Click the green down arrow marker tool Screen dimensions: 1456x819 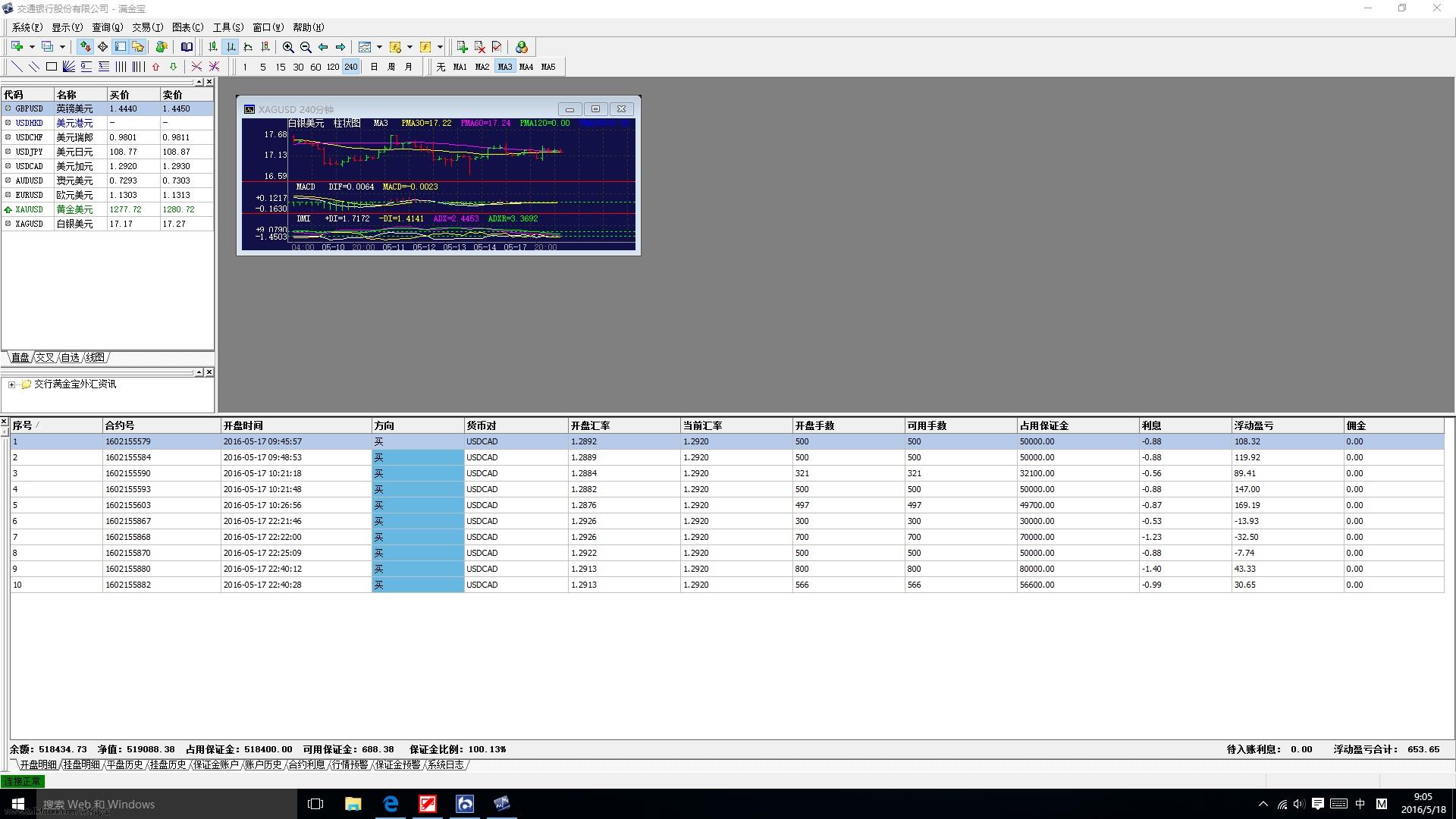[173, 67]
